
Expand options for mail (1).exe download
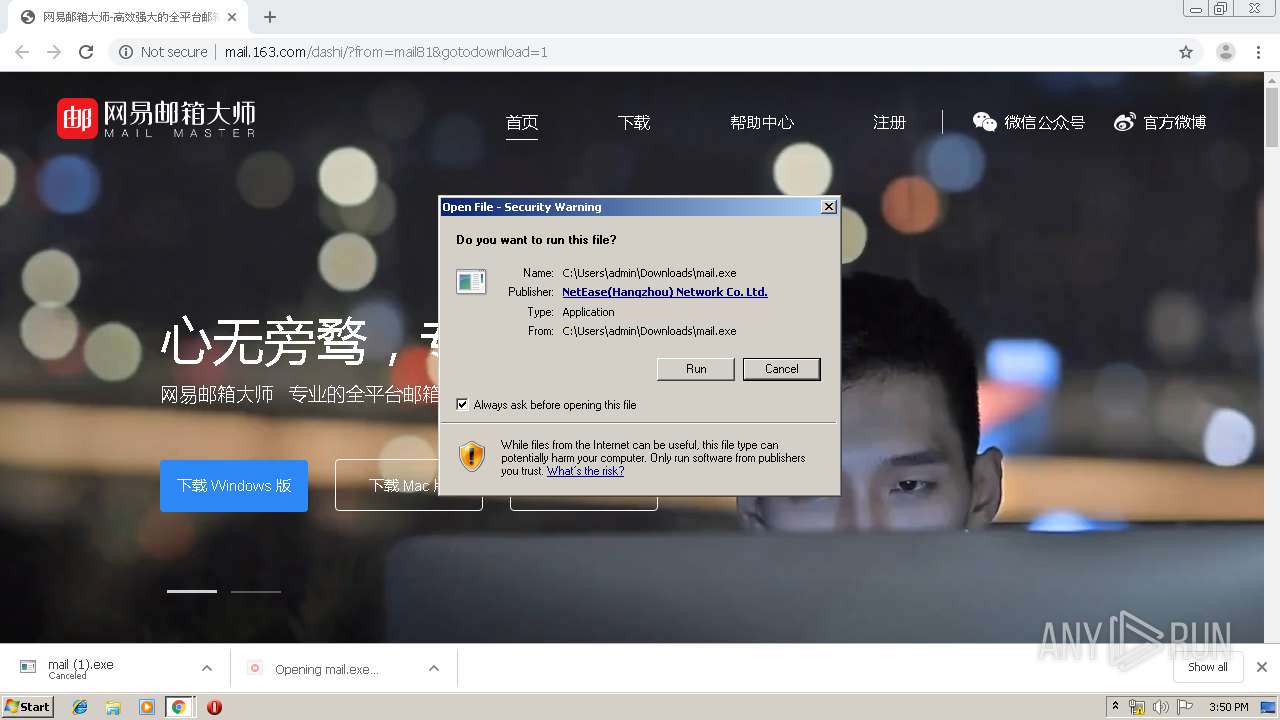[x=207, y=668]
